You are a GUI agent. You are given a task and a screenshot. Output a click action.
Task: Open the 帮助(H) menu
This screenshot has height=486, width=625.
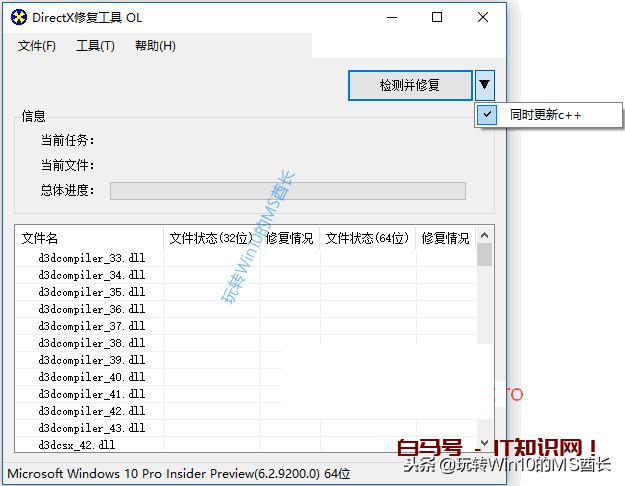tap(155, 46)
